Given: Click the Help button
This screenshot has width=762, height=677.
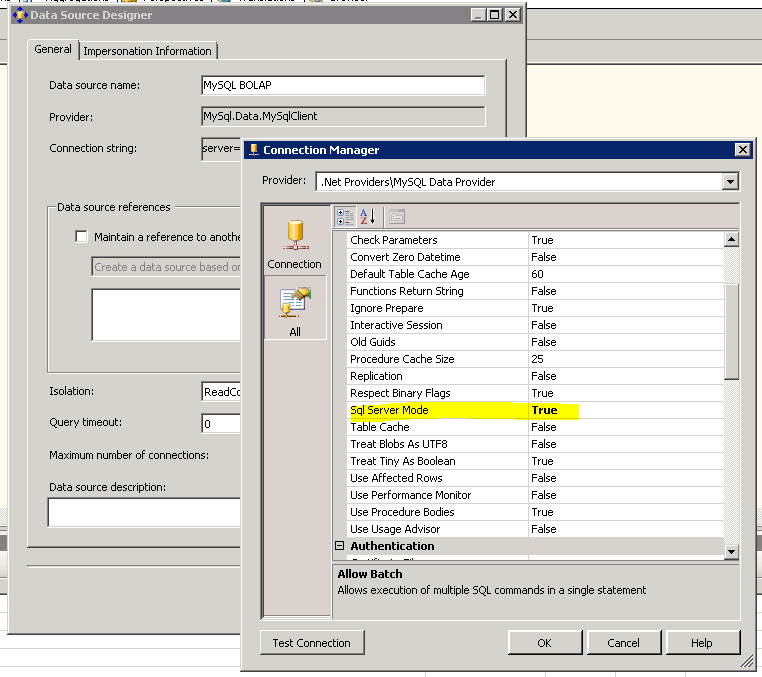Looking at the screenshot, I should tap(702, 643).
